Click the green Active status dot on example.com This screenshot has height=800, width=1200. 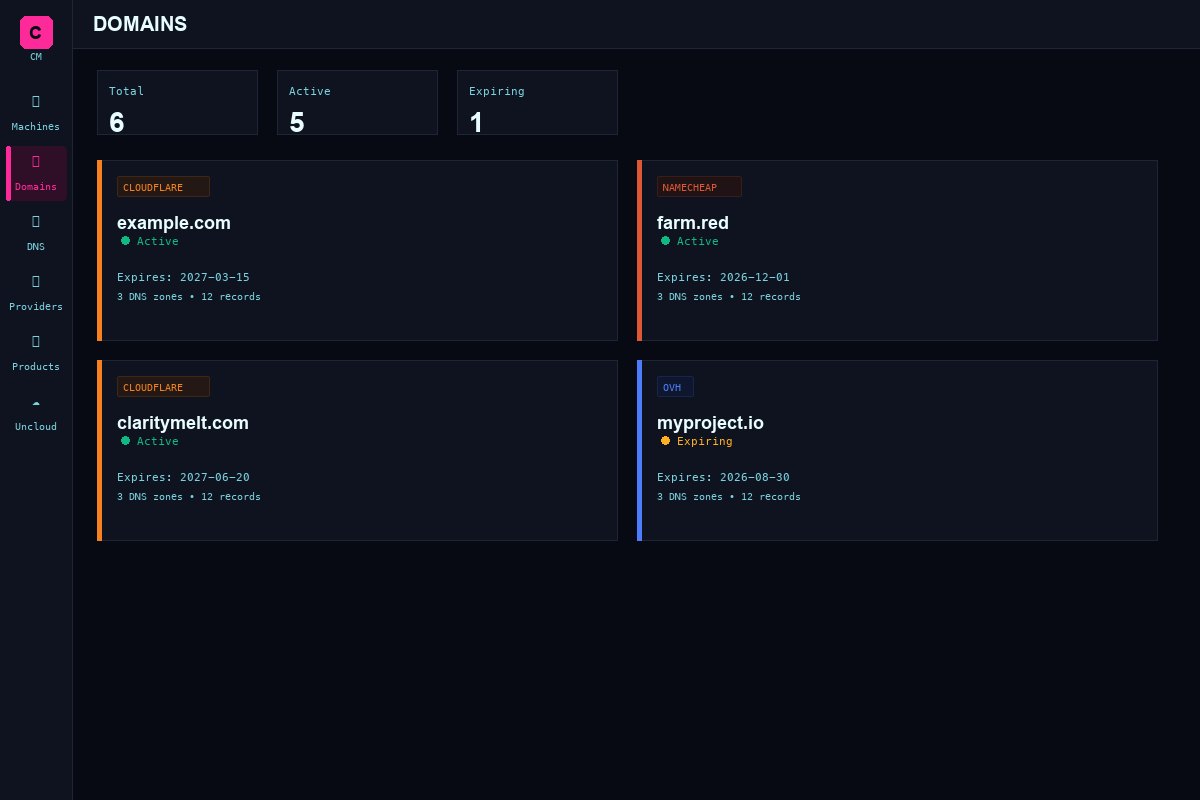(125, 240)
